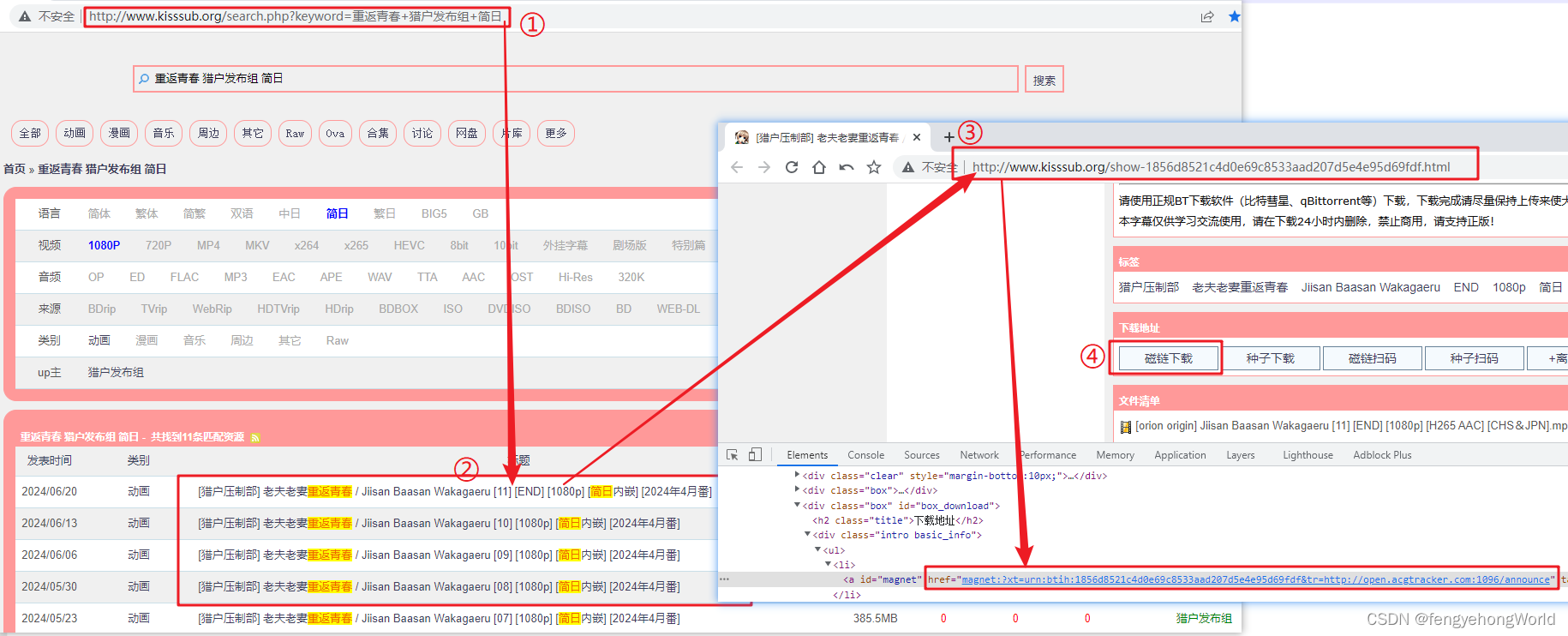Screen dimensions: 1568x636
Task: Click the three dots beside the magnet DOM line
Action: [725, 579]
